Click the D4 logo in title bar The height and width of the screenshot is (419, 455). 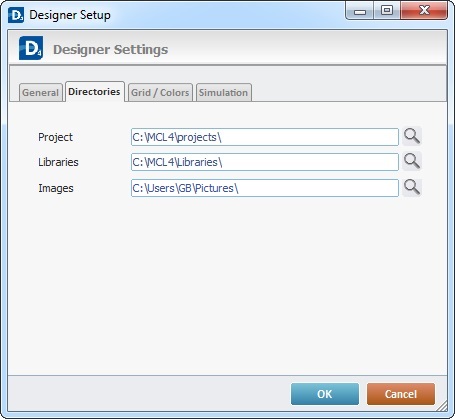point(16,15)
